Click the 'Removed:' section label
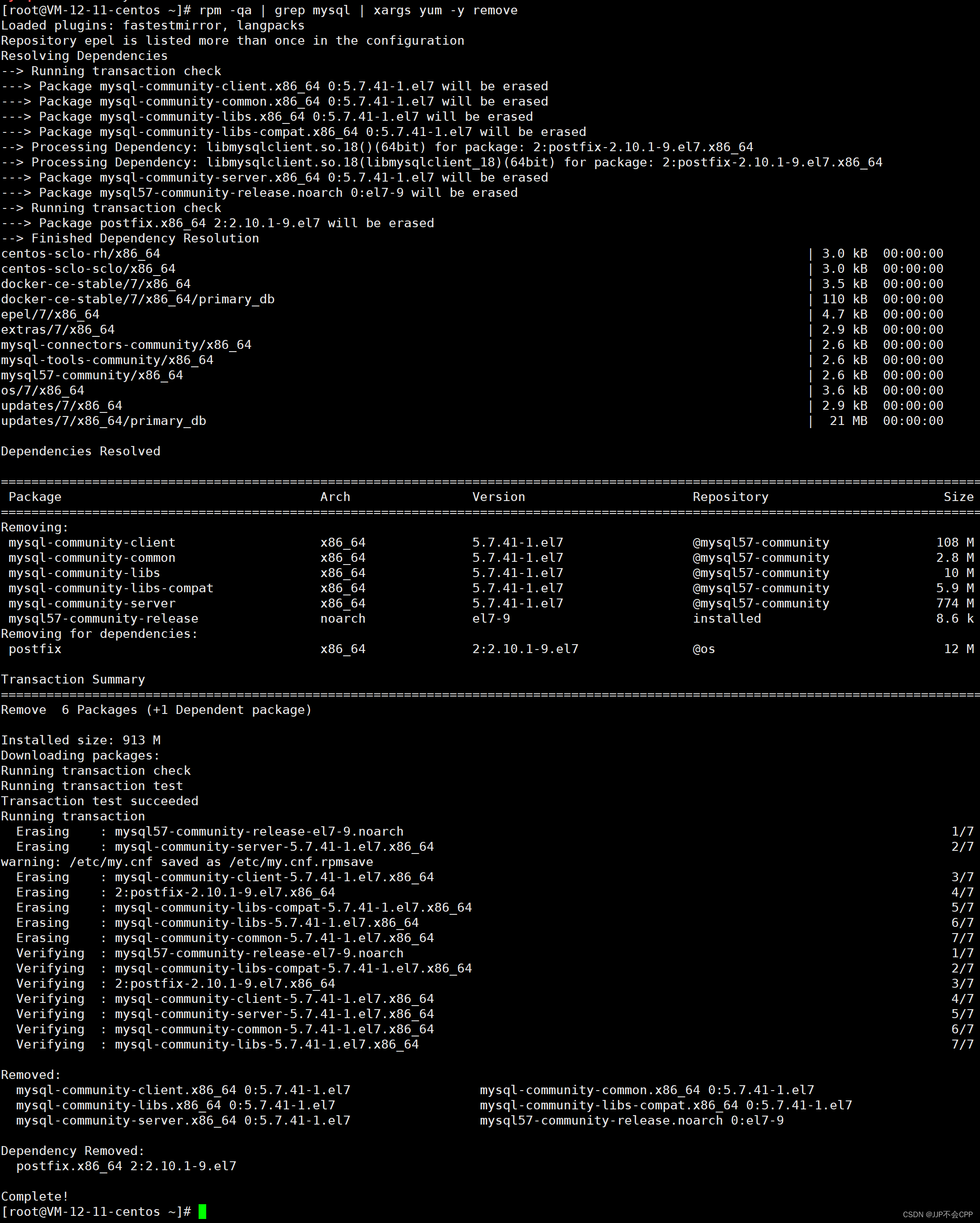This screenshot has height=1223, width=980. pos(31,1075)
